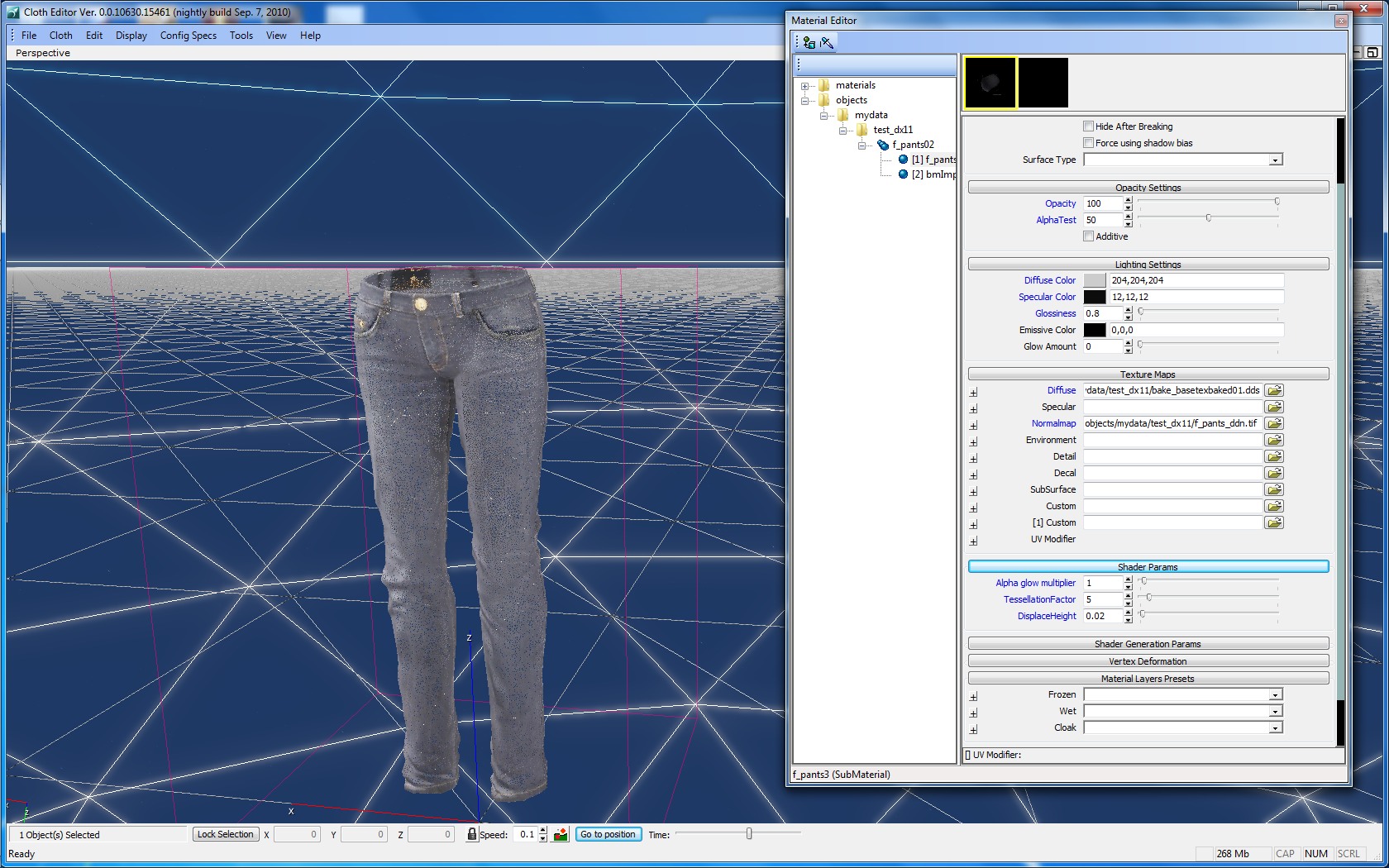Click the Lock Selection button
1389x868 pixels.
(x=225, y=835)
